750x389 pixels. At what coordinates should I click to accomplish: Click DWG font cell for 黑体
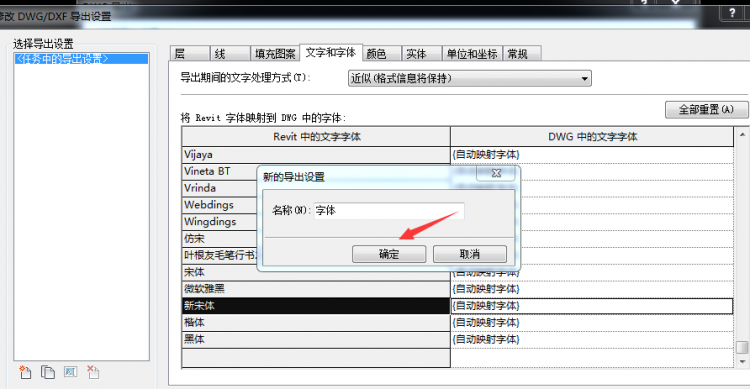(592, 339)
